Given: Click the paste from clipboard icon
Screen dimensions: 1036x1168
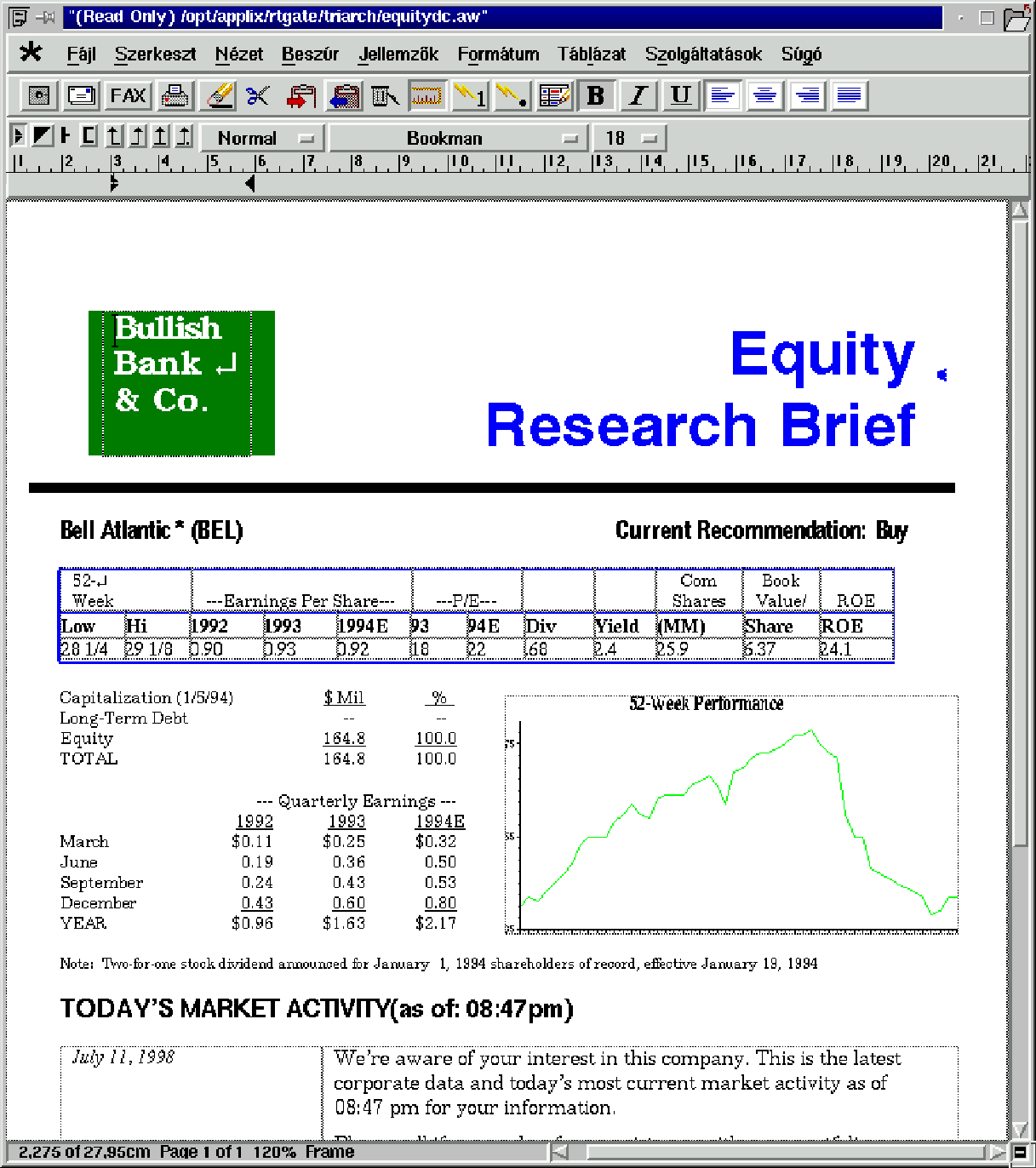Looking at the screenshot, I should tap(344, 95).
